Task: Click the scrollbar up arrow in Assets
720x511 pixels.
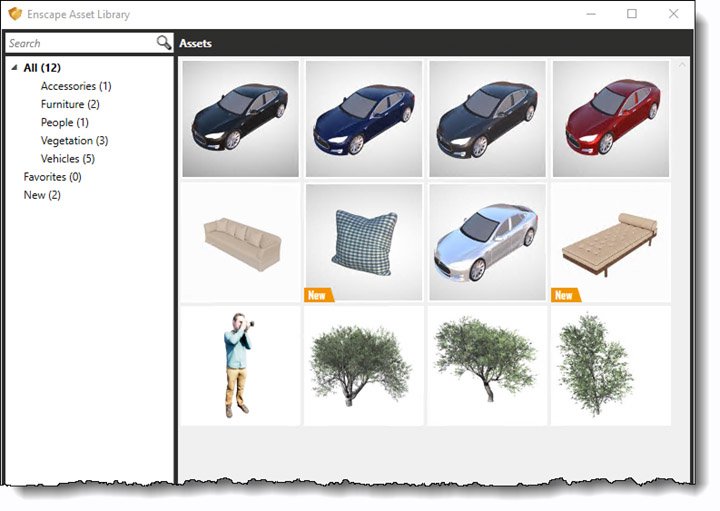Action: click(683, 65)
